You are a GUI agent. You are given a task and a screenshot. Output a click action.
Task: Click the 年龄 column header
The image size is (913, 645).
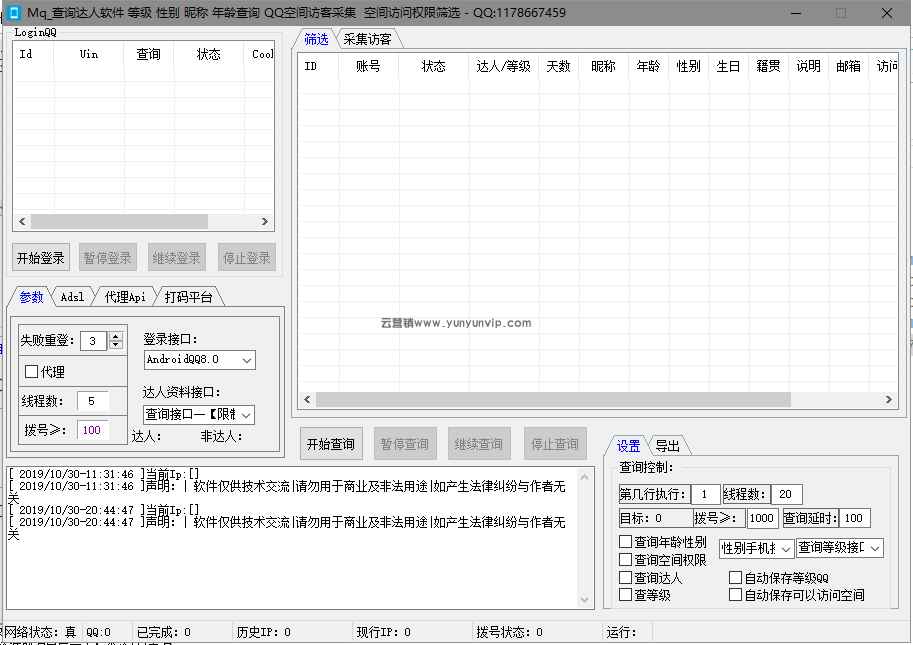tap(648, 66)
